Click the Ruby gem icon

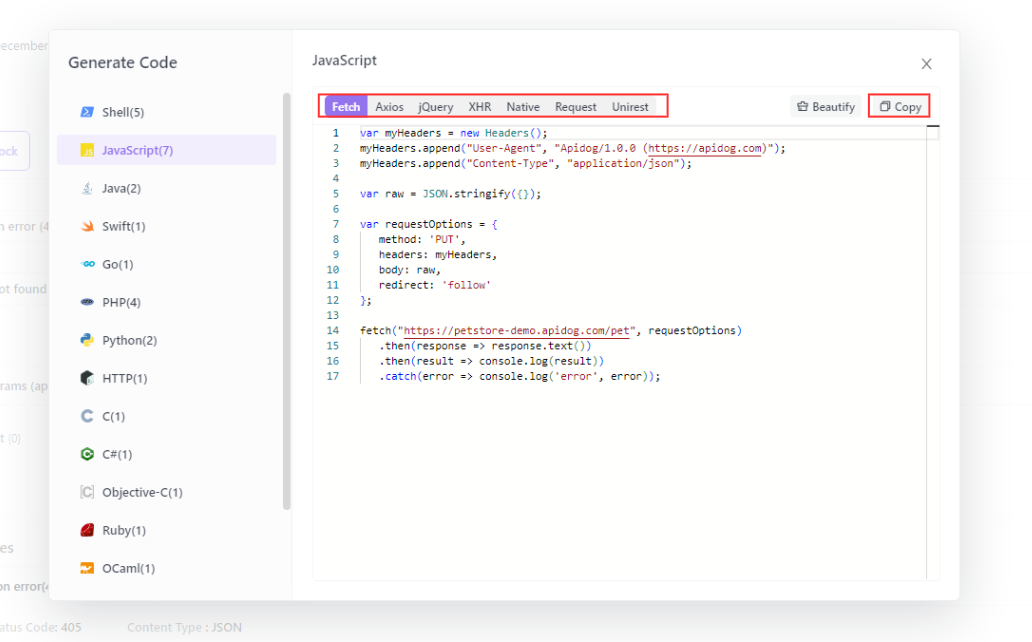pyautogui.click(x=87, y=530)
